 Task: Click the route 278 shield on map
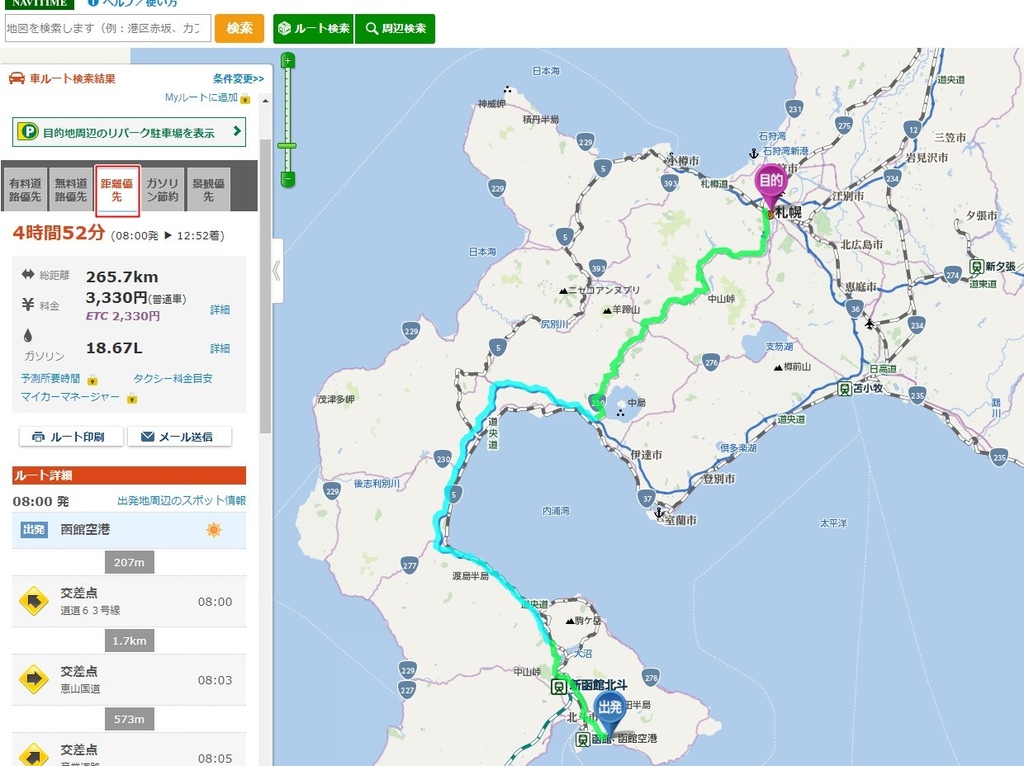651,678
